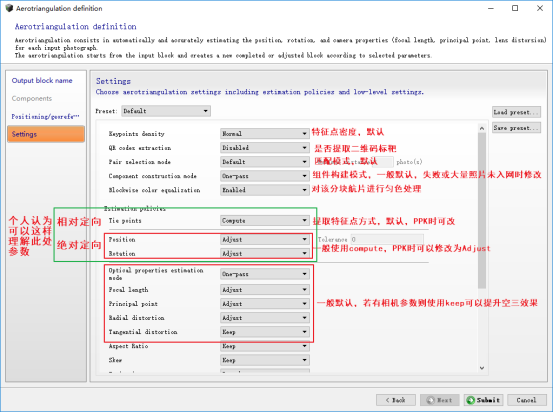Click the Cancel button

point(526,400)
